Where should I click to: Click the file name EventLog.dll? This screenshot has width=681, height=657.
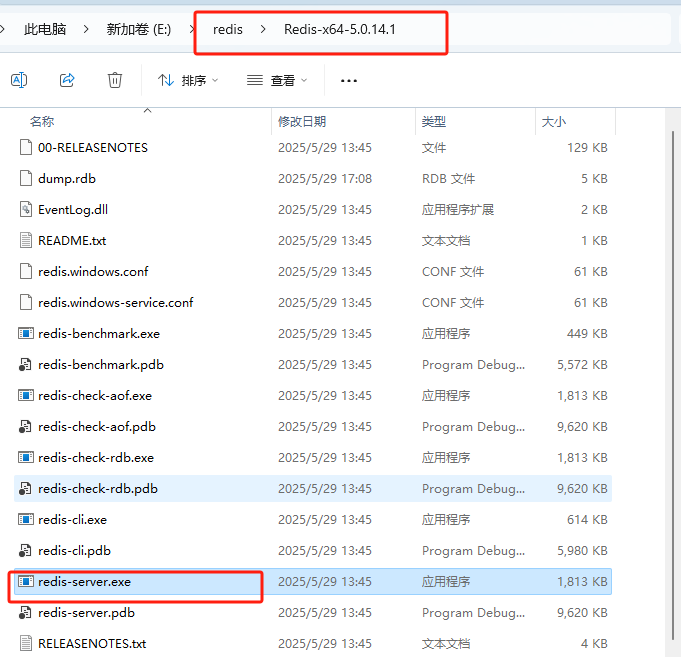(73, 210)
